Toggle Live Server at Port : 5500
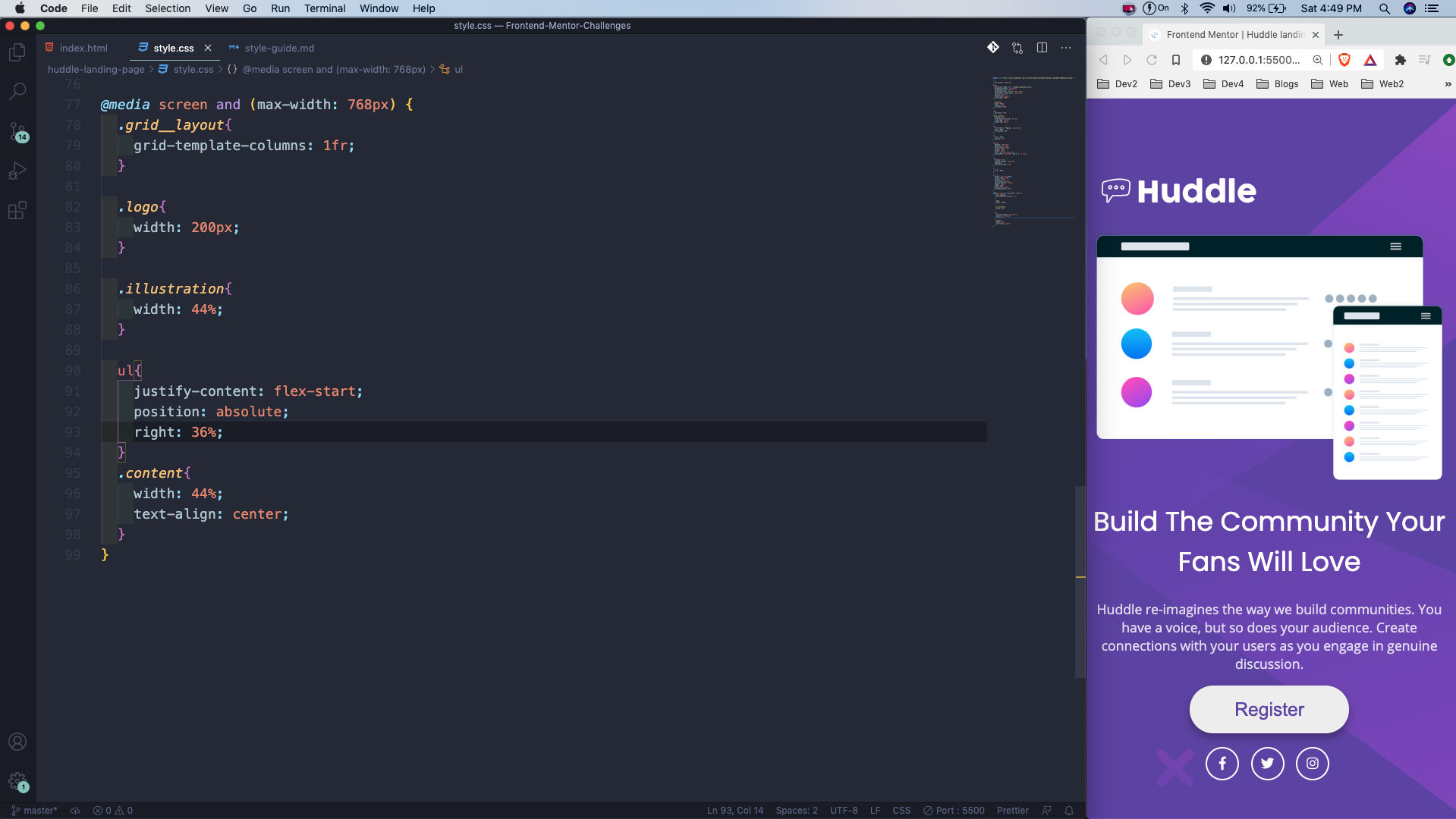 tap(954, 810)
